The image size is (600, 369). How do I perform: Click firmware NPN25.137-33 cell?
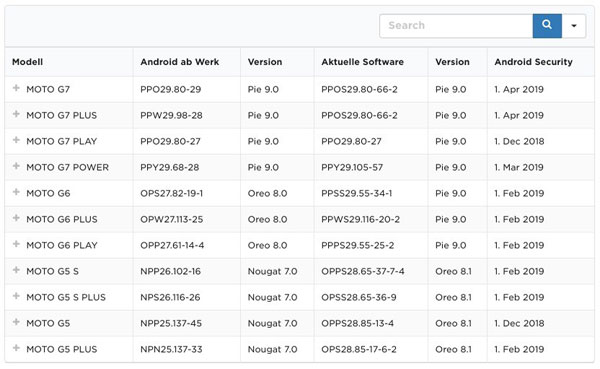coord(171,349)
